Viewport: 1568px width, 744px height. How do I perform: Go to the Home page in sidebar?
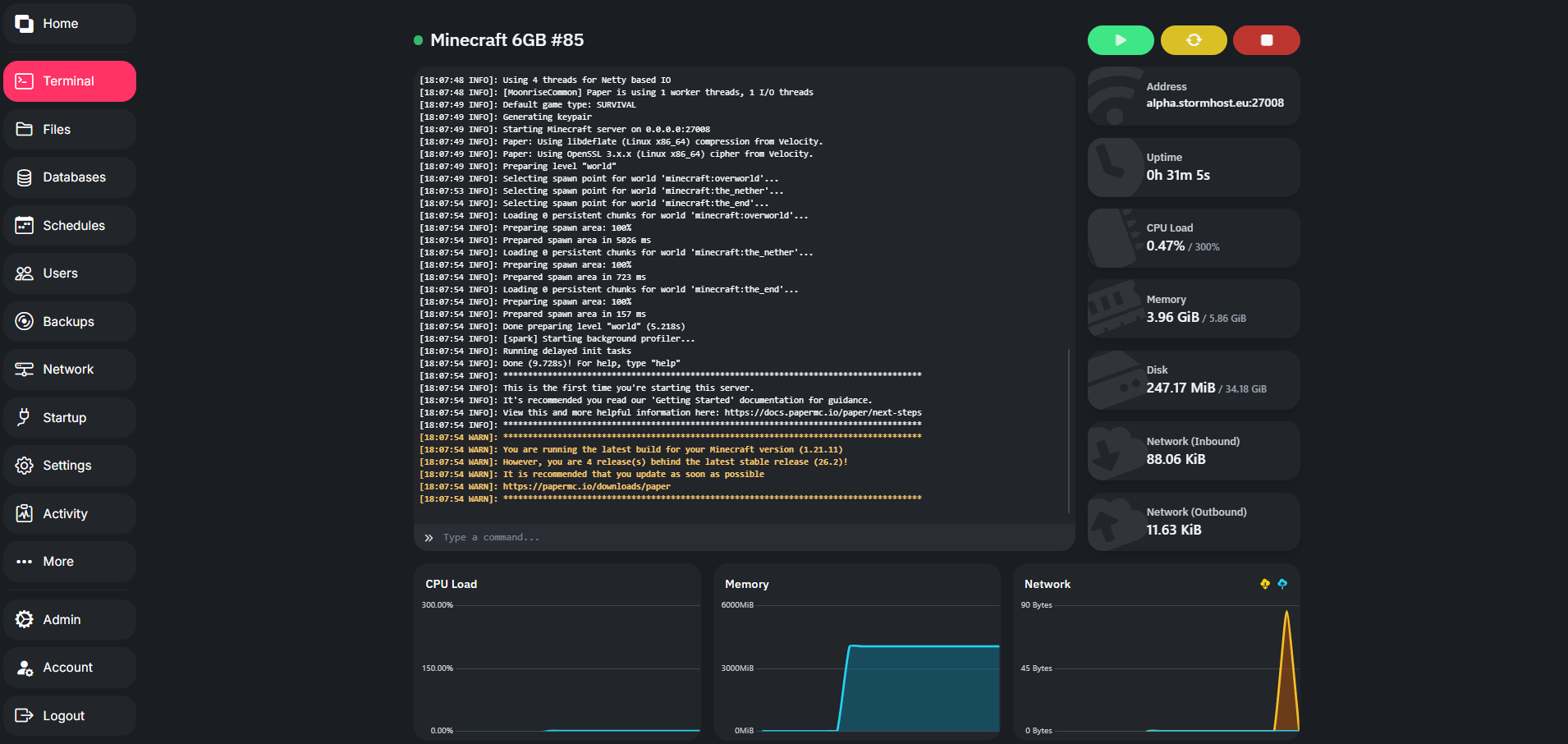[x=70, y=24]
